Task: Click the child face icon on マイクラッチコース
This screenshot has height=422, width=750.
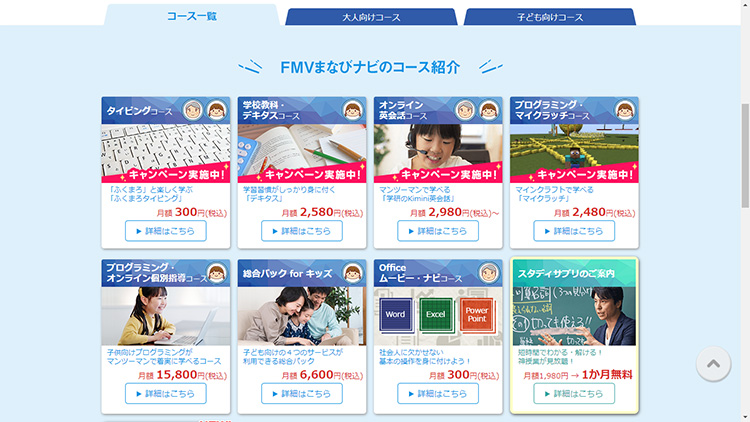Action: 625,111
